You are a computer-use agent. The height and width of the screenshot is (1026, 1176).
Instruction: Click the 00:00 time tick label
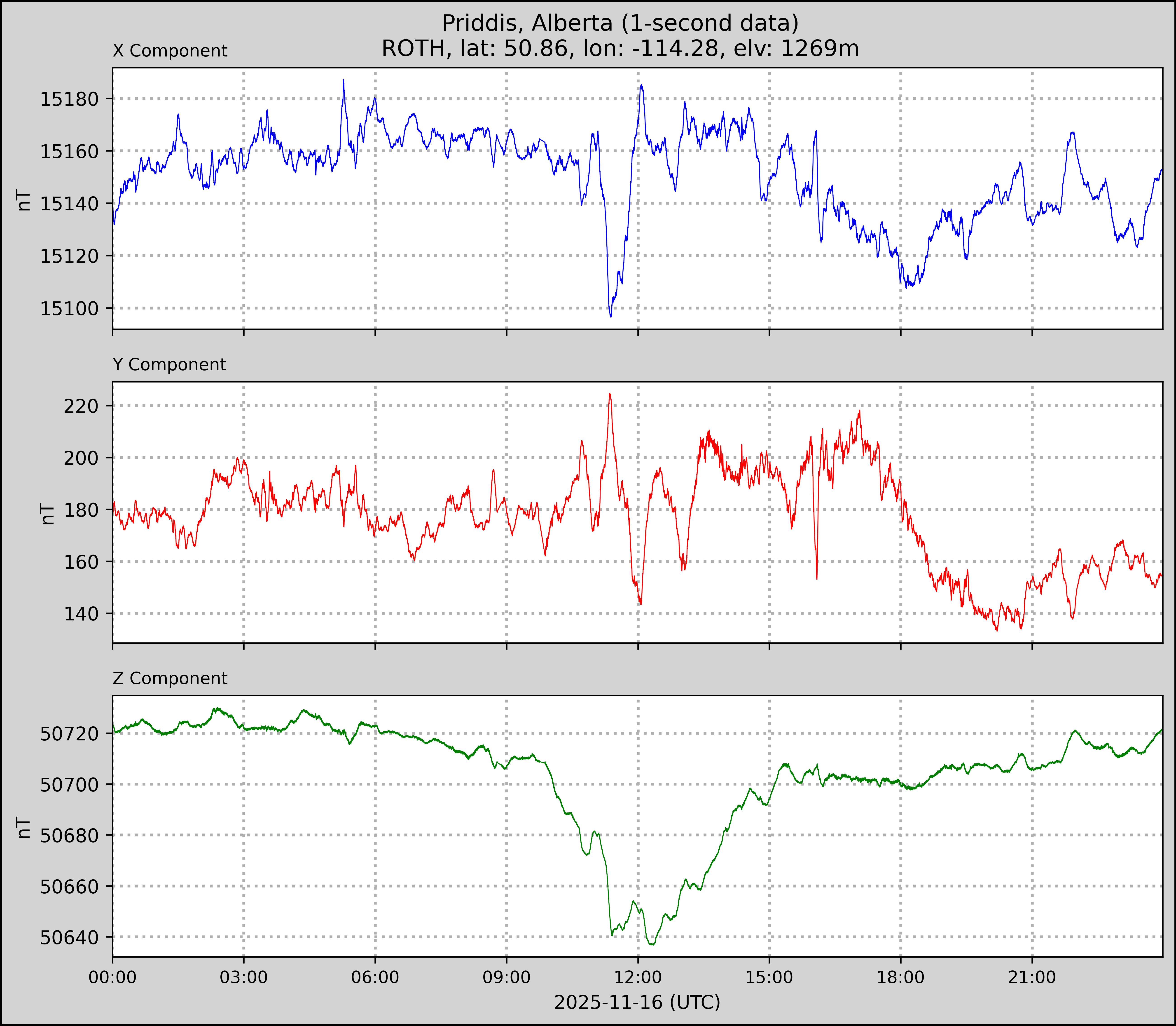pyautogui.click(x=113, y=977)
